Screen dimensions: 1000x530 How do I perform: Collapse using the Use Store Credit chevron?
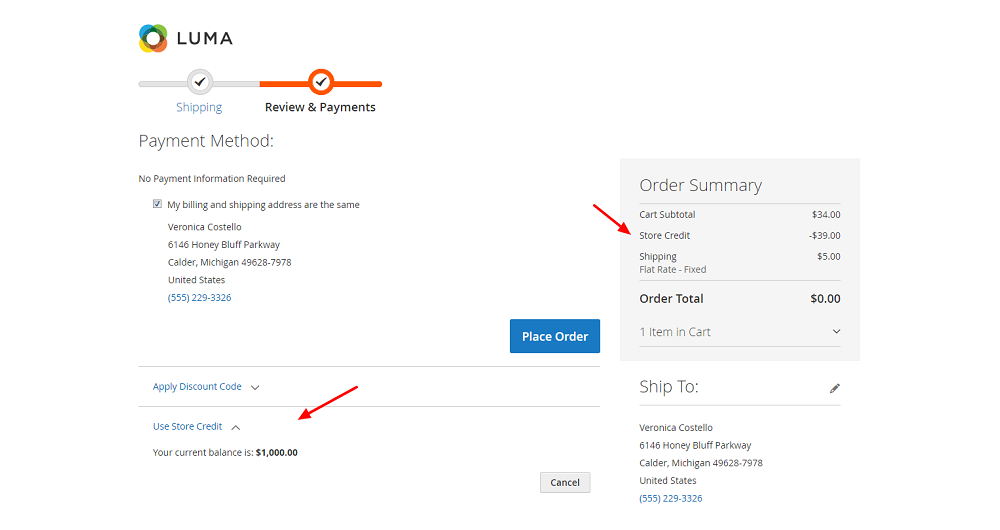coord(236,428)
